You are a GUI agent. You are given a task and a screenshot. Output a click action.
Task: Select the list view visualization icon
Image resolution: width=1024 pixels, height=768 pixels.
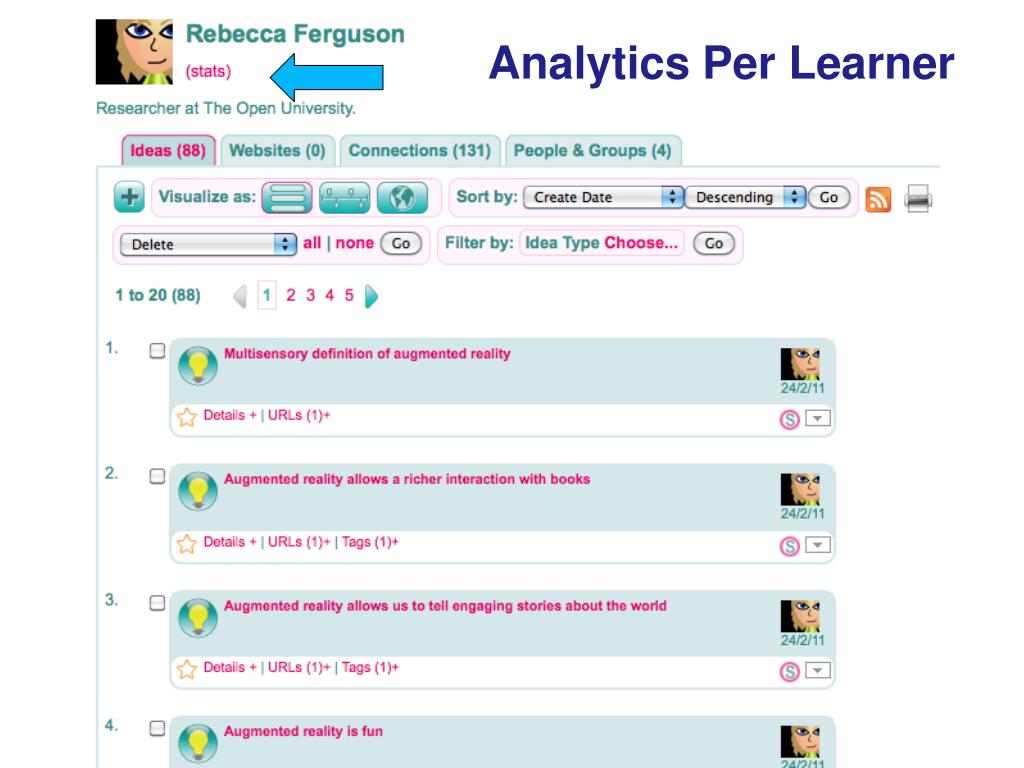click(287, 197)
